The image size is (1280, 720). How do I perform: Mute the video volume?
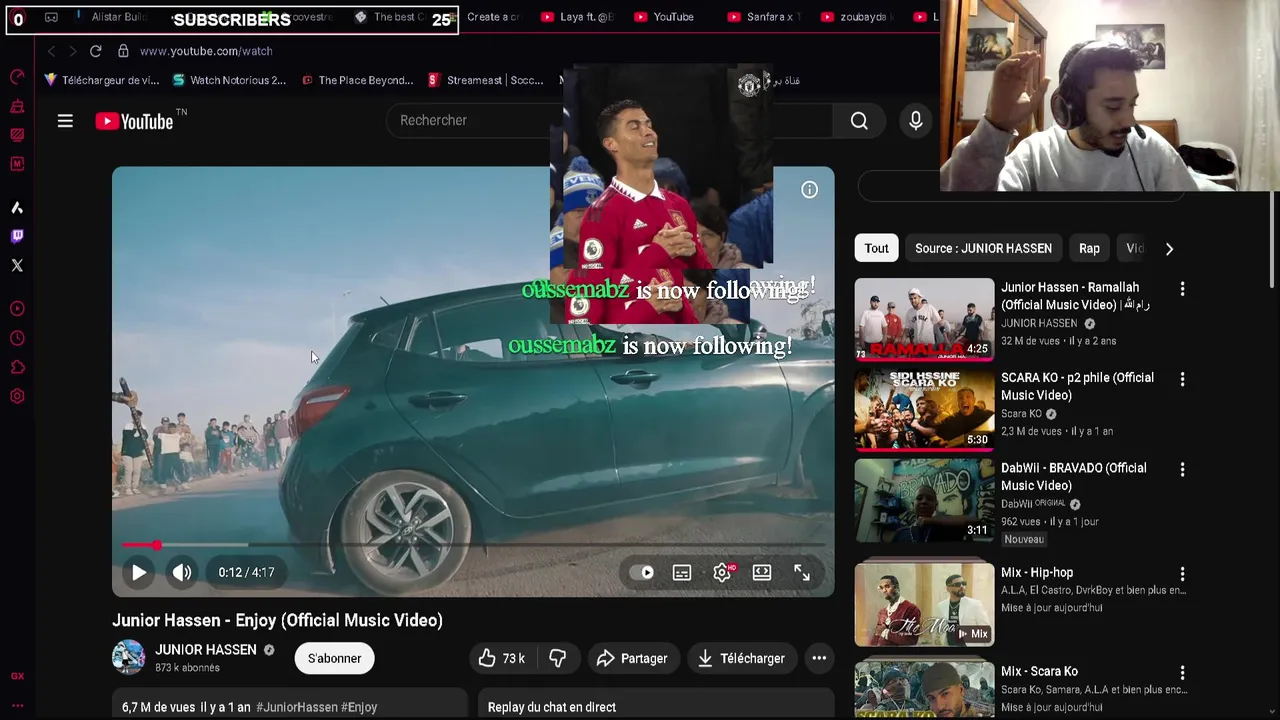pos(181,572)
